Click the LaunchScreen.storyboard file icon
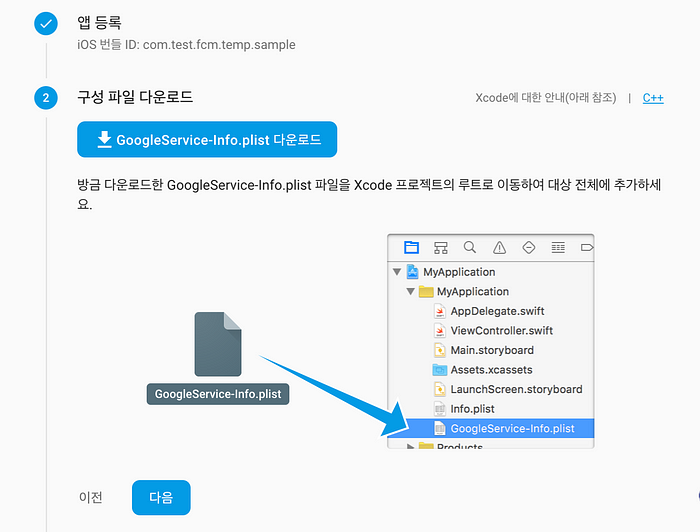 point(440,390)
